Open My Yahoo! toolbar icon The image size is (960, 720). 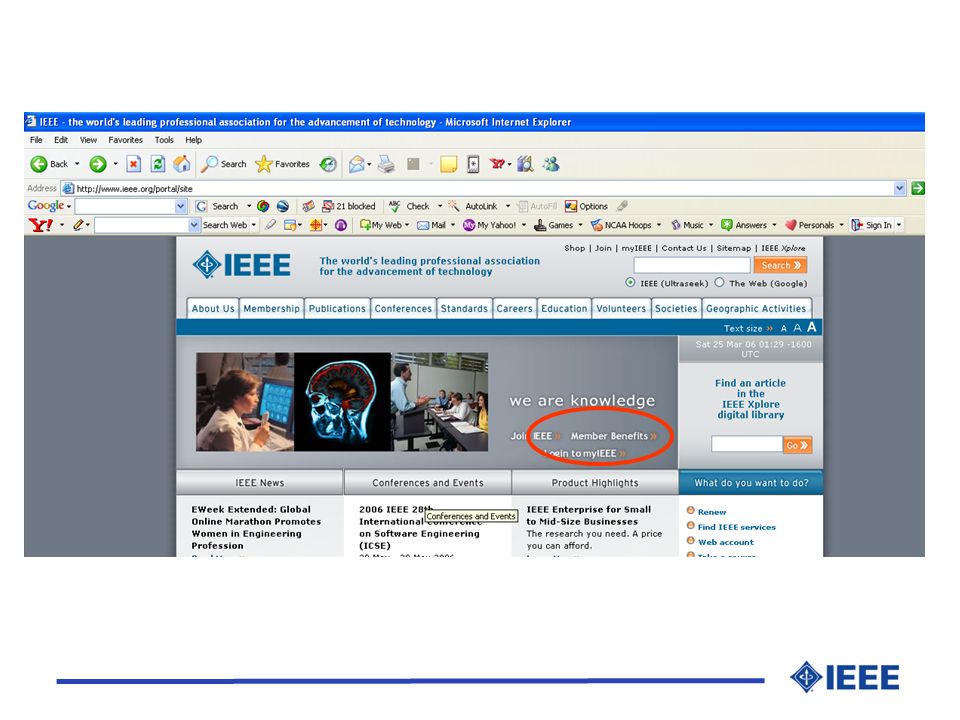(469, 225)
